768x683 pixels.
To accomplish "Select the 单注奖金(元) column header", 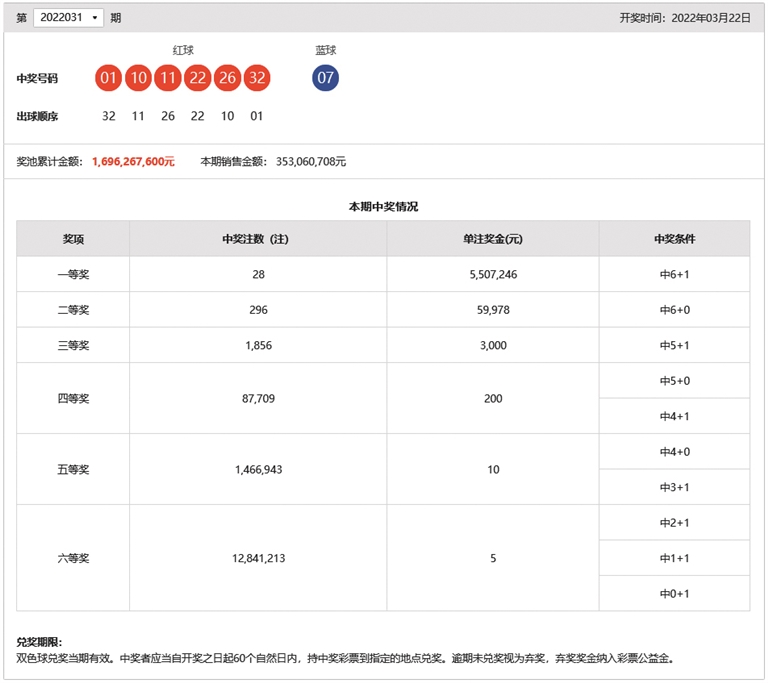I will (492, 239).
